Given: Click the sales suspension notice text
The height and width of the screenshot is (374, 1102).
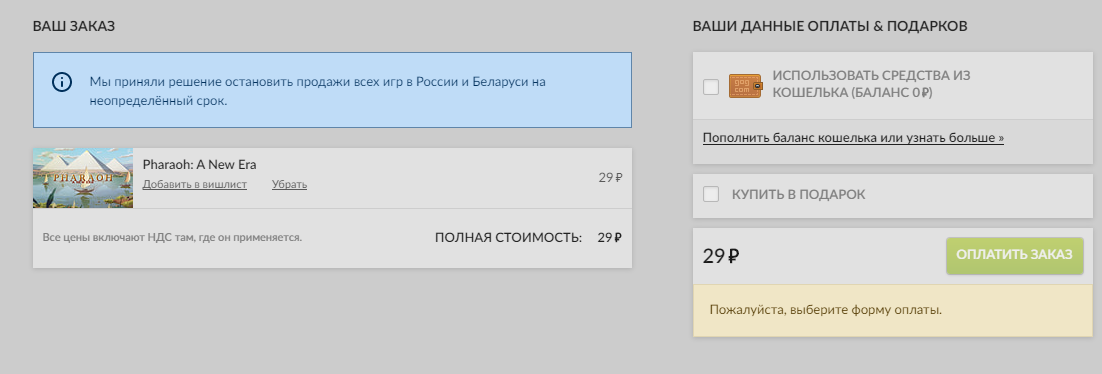Looking at the screenshot, I should click(x=318, y=91).
